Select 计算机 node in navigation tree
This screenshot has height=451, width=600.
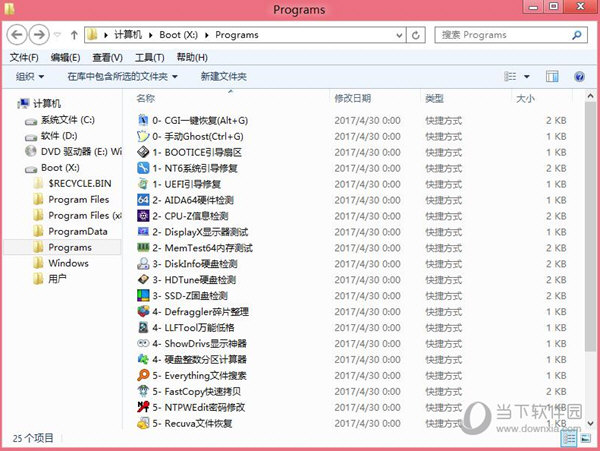coord(46,104)
